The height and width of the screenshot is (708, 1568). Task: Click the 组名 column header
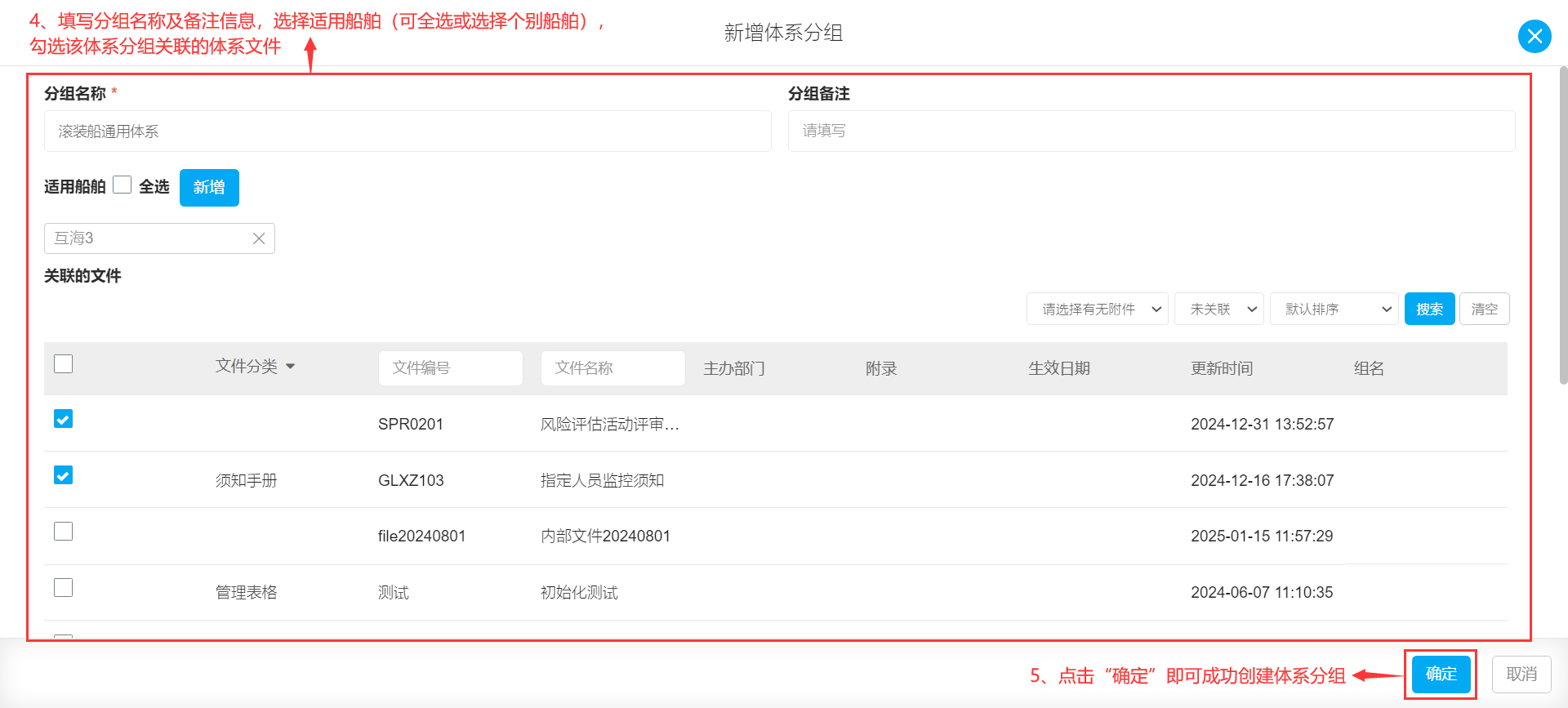pyautogui.click(x=1370, y=368)
